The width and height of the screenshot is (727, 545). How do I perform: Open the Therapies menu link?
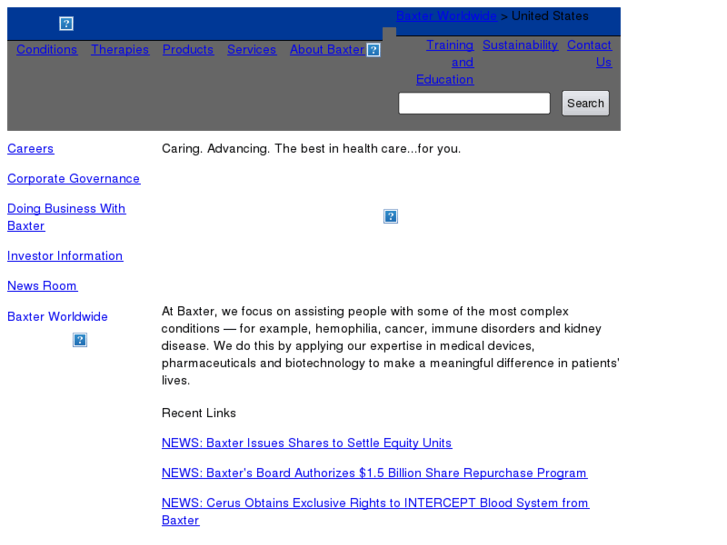tap(120, 50)
